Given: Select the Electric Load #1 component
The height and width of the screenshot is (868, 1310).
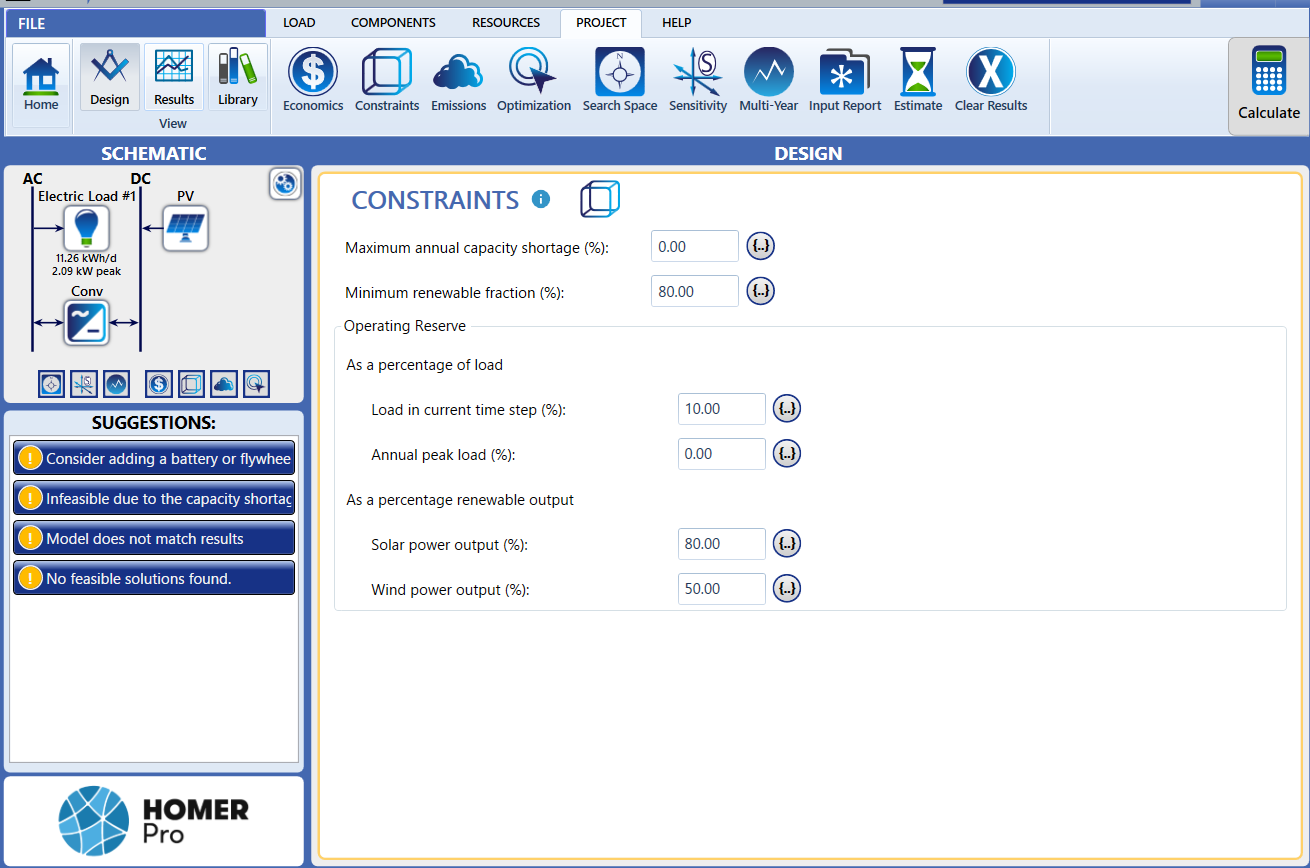Looking at the screenshot, I should [x=87, y=228].
